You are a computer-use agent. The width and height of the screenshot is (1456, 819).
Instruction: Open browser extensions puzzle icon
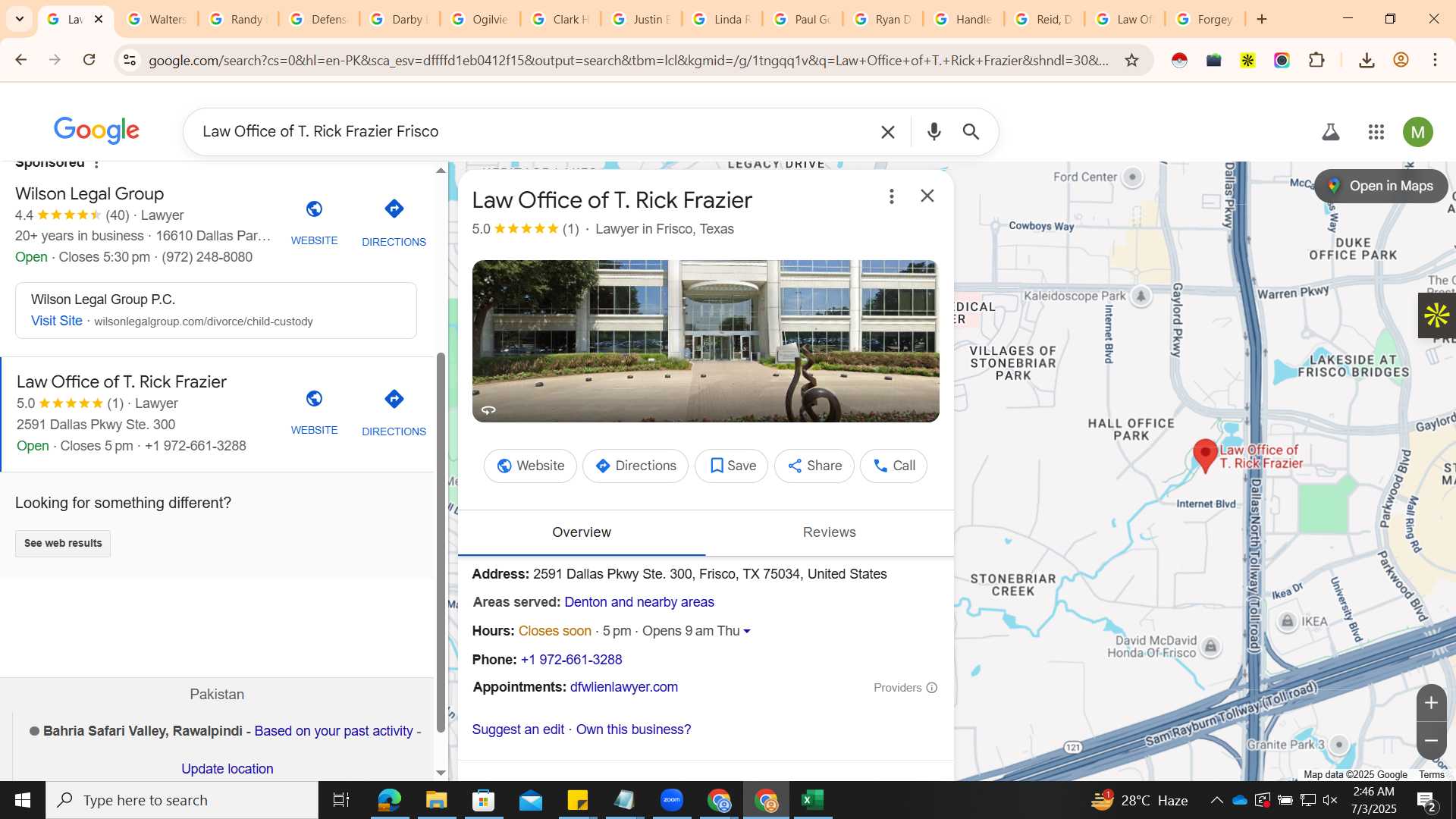1316,60
